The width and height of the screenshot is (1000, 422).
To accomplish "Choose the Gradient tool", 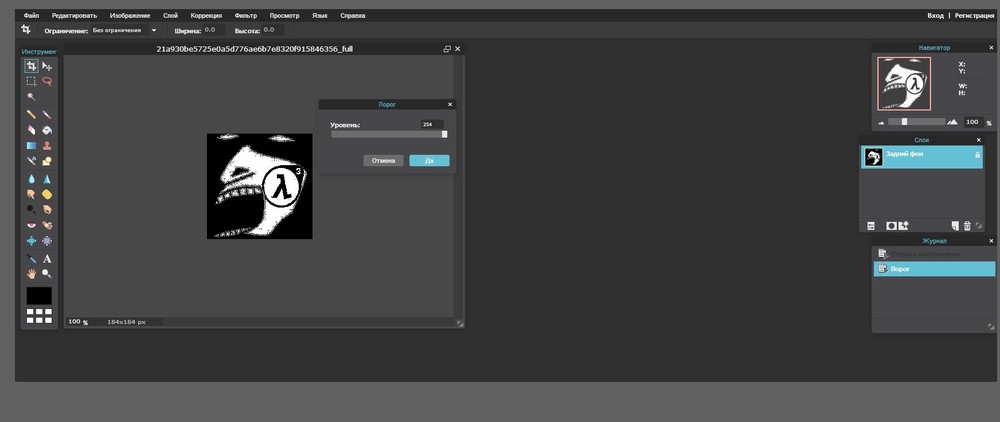I will click(x=31, y=145).
